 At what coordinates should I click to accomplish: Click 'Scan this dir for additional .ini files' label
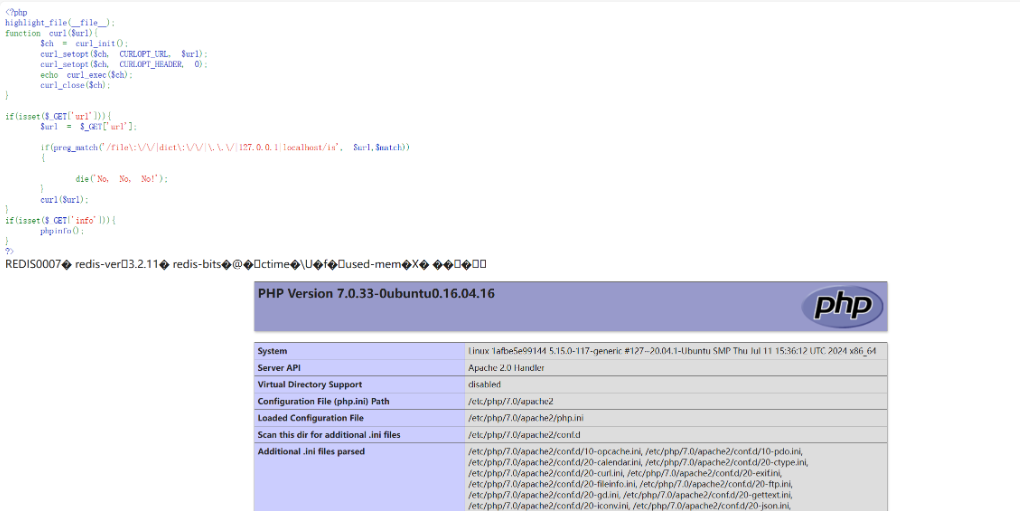click(x=329, y=435)
